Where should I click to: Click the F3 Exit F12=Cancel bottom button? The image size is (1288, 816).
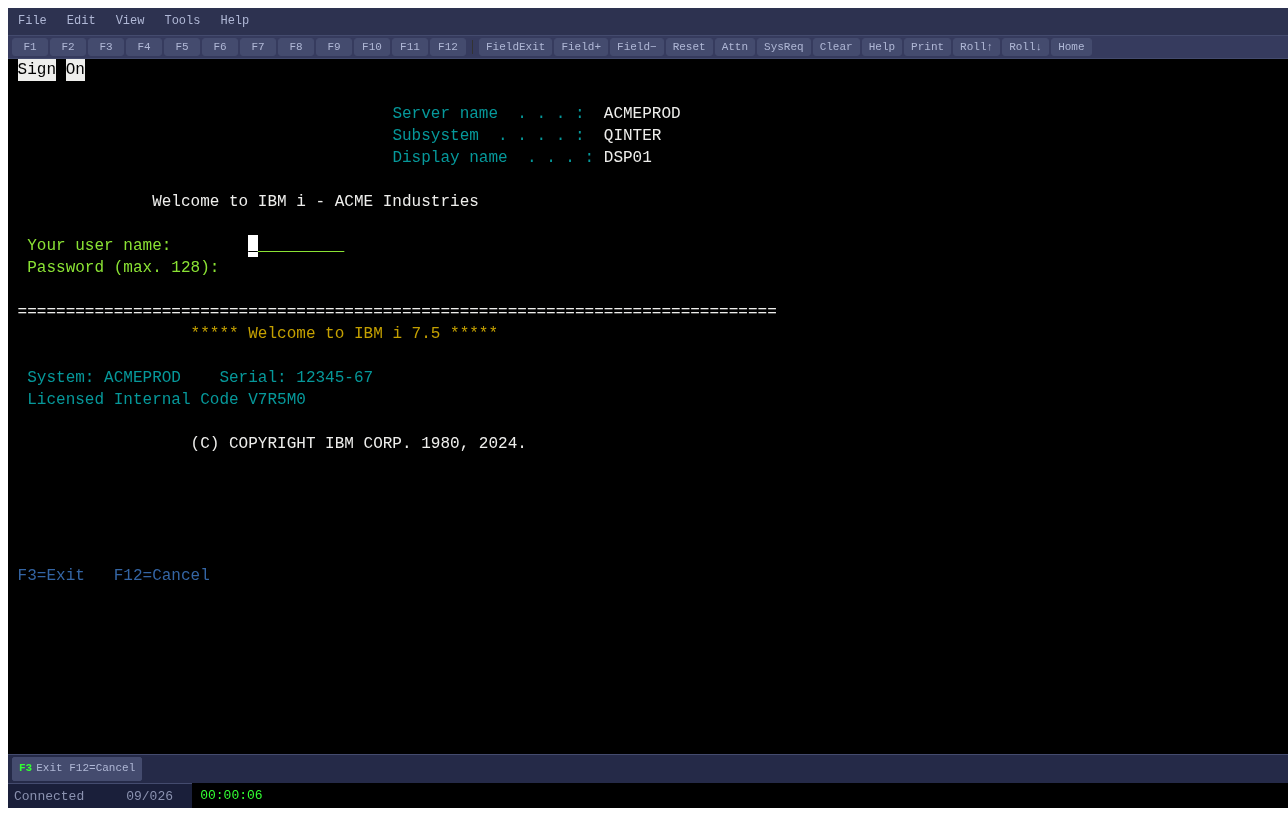click(x=77, y=768)
